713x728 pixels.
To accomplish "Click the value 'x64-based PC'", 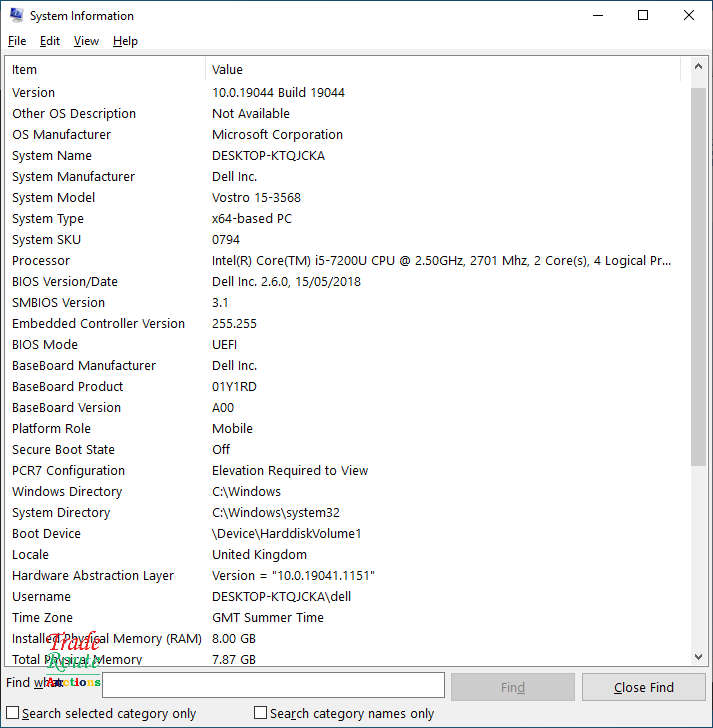I will [x=252, y=219].
